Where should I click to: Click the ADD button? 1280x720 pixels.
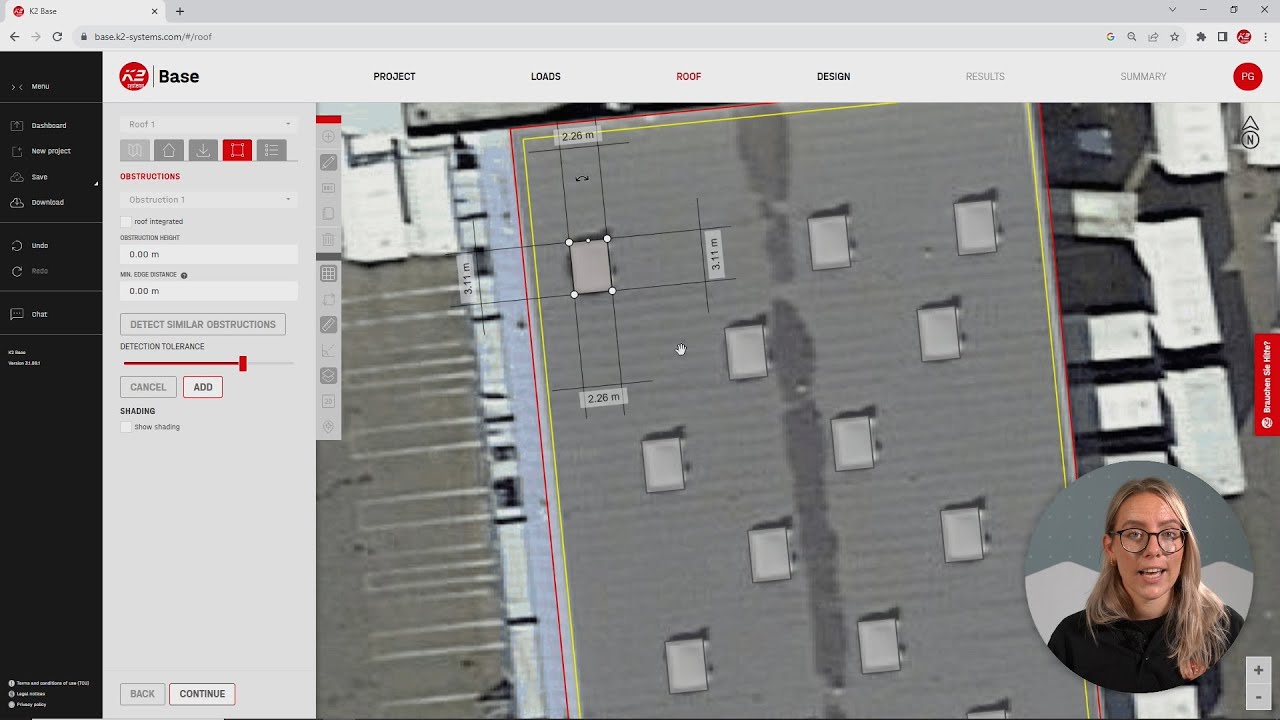coord(203,387)
